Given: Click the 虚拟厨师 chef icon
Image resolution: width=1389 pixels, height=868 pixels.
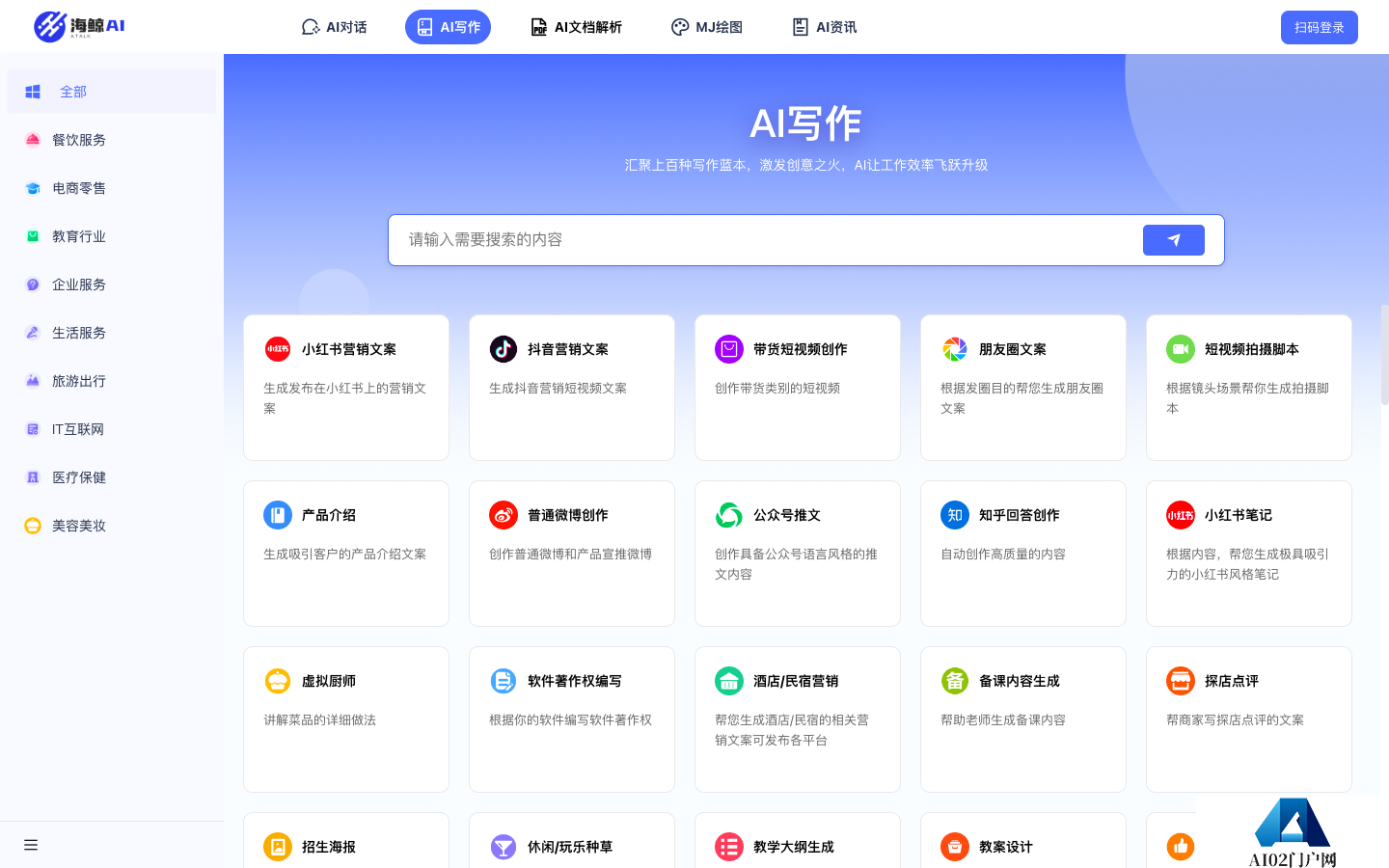Looking at the screenshot, I should point(278,681).
